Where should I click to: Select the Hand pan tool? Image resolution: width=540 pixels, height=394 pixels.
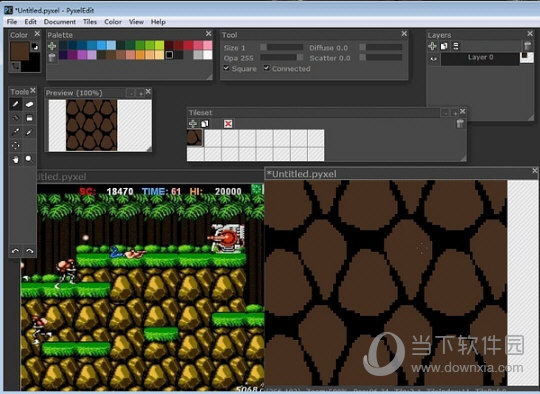15,159
